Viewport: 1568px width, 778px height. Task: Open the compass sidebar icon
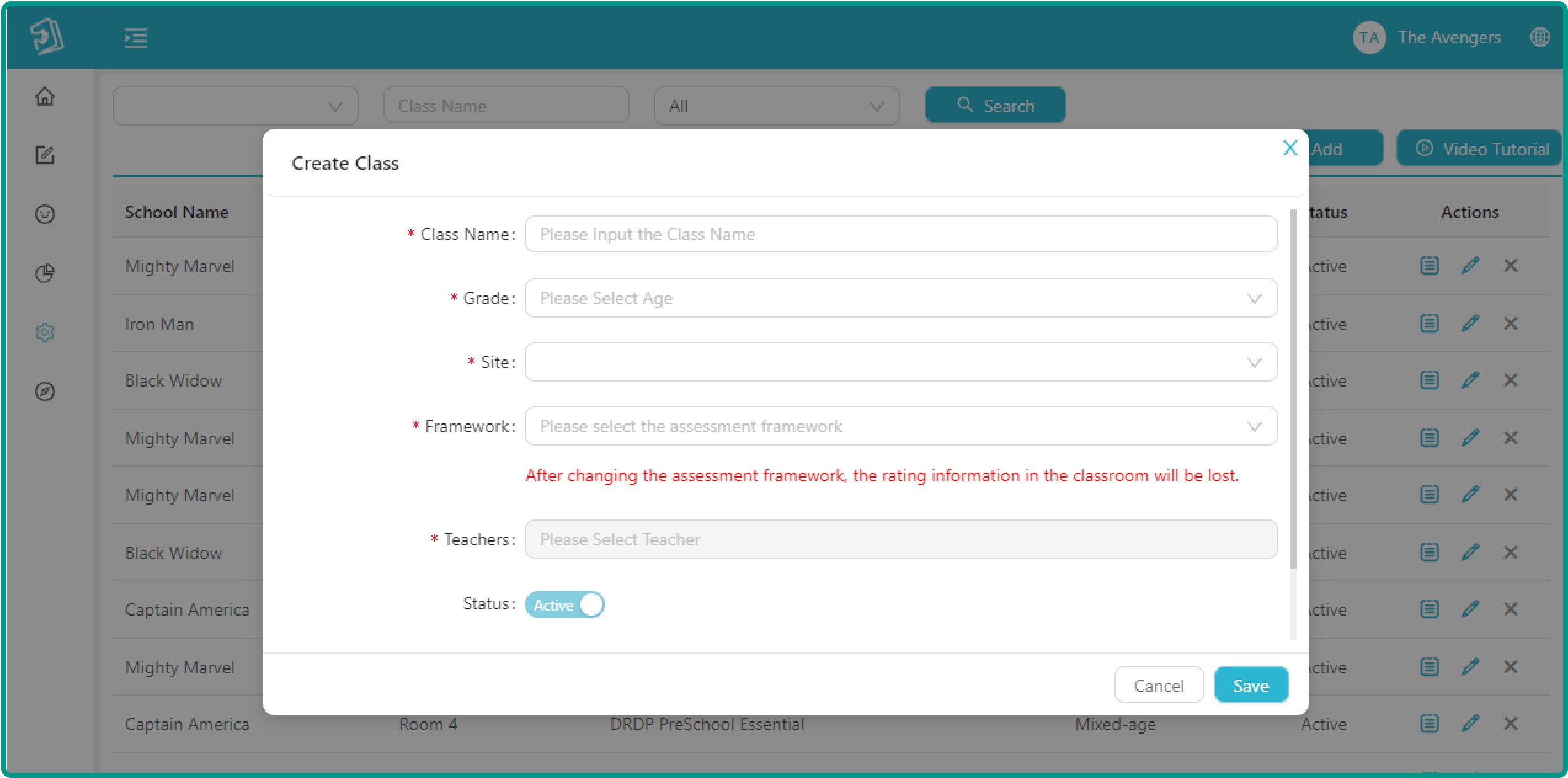[x=45, y=391]
